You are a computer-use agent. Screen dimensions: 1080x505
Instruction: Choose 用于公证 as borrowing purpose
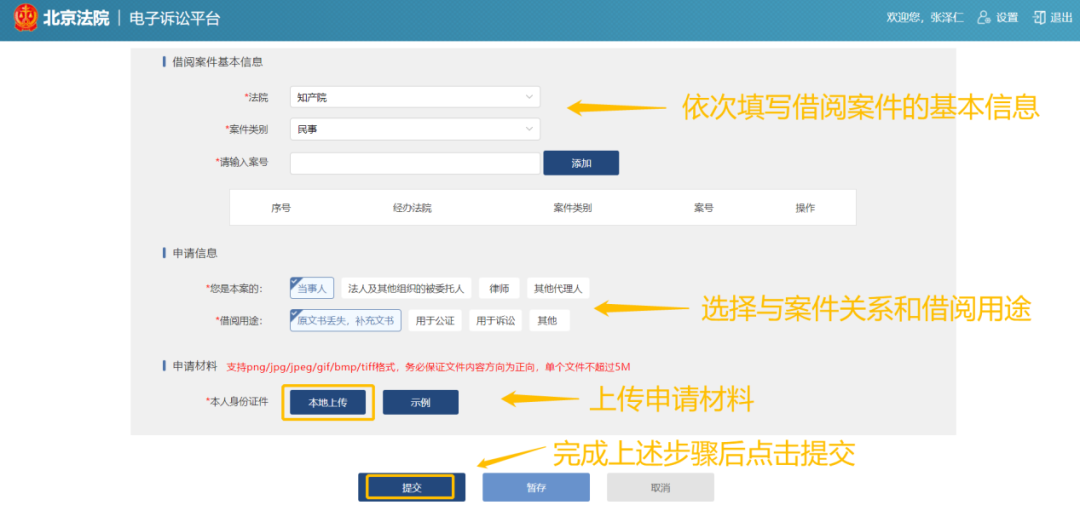435,320
